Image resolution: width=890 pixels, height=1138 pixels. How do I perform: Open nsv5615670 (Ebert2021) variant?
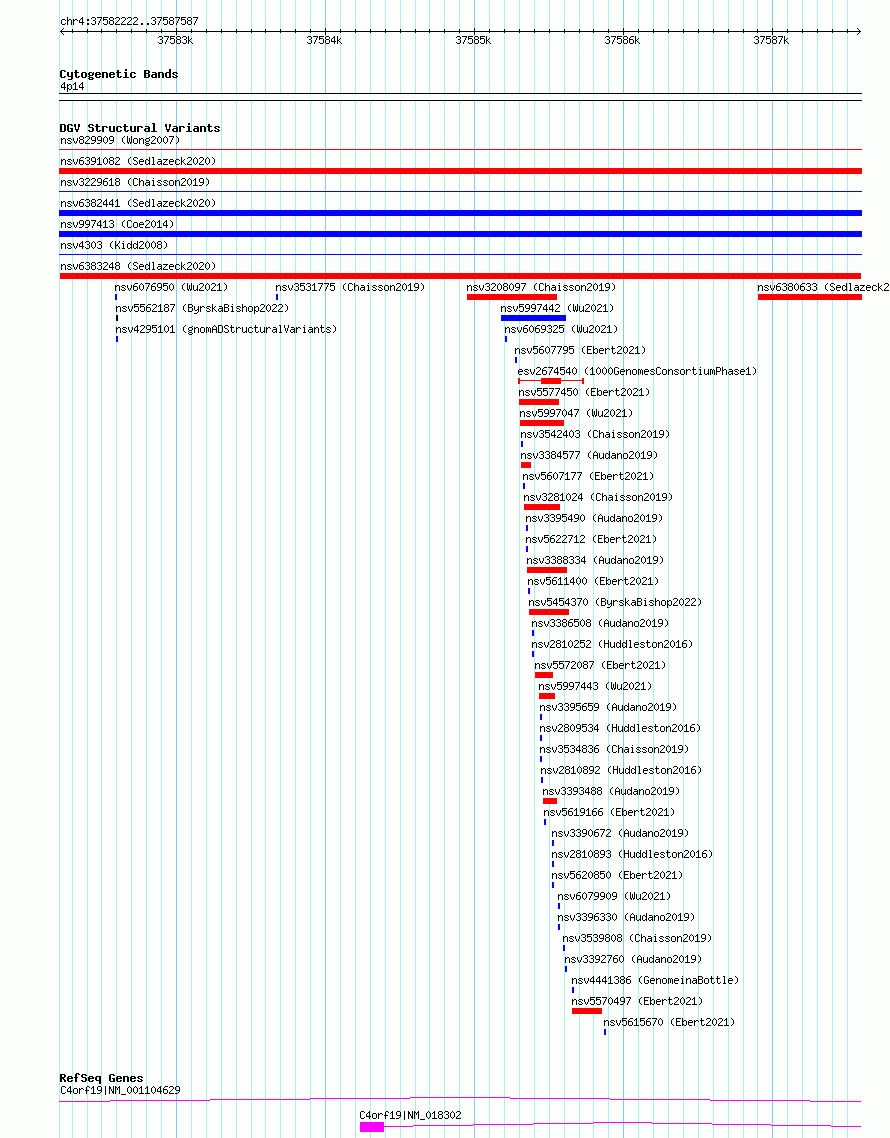click(669, 1023)
